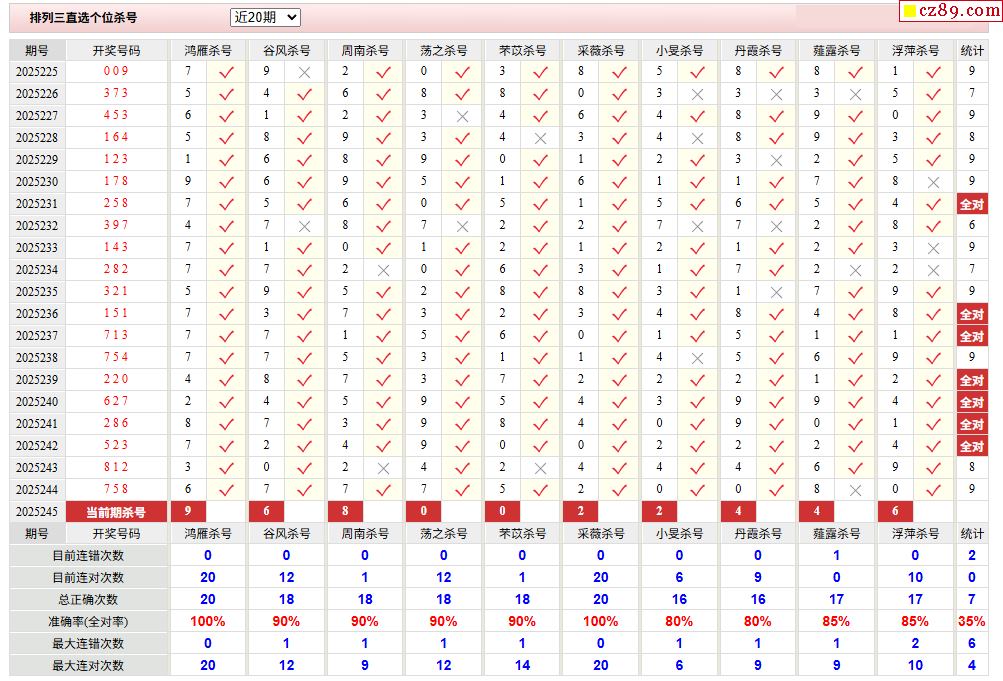Click the X mark for 丹霞 in row 2025235
Image resolution: width=1003 pixels, height=681 pixels.
click(x=776, y=292)
